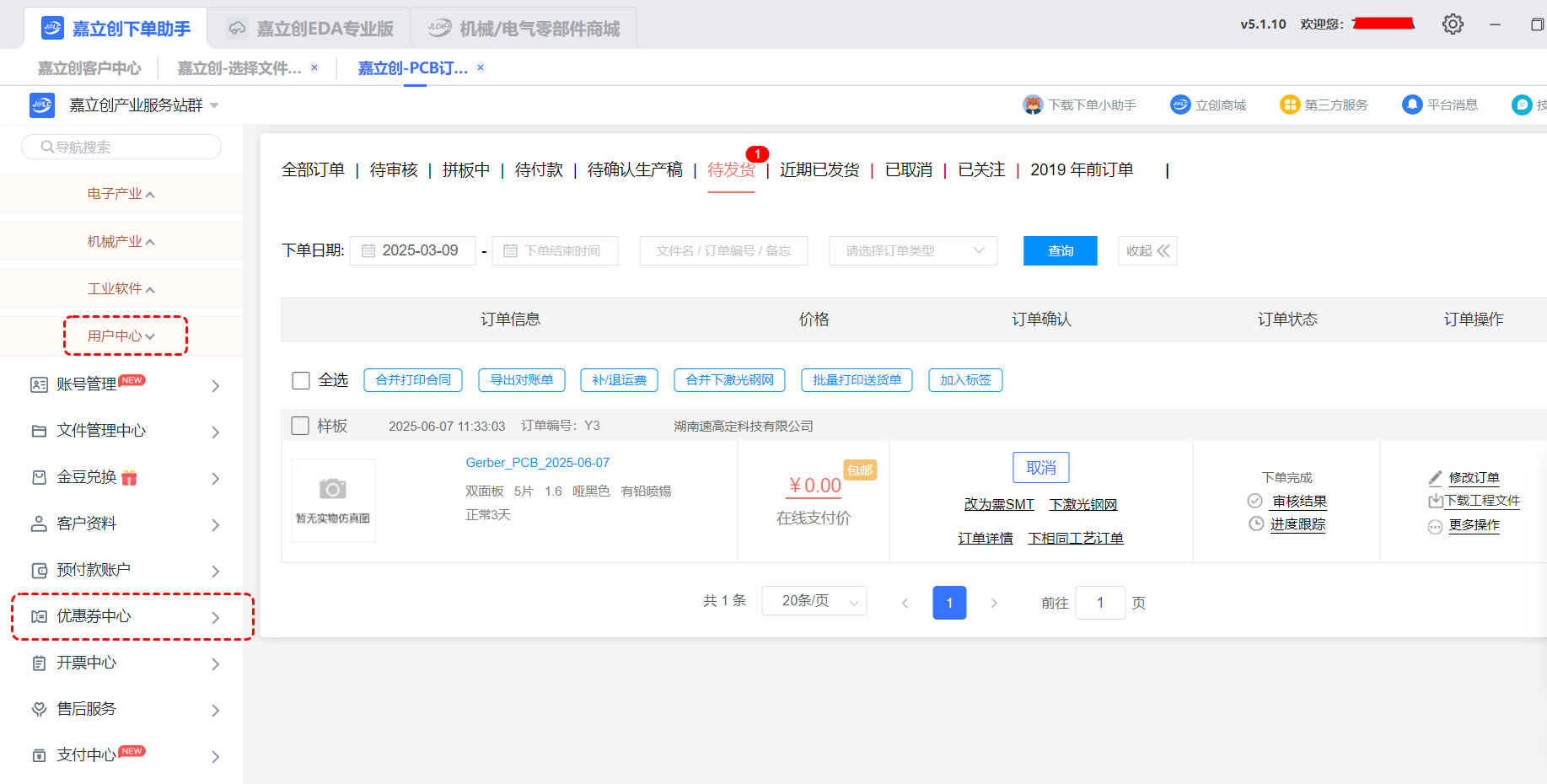The width and height of the screenshot is (1547, 784).
Task: Click the 审核结果 checkmark icon
Action: tap(1254, 501)
